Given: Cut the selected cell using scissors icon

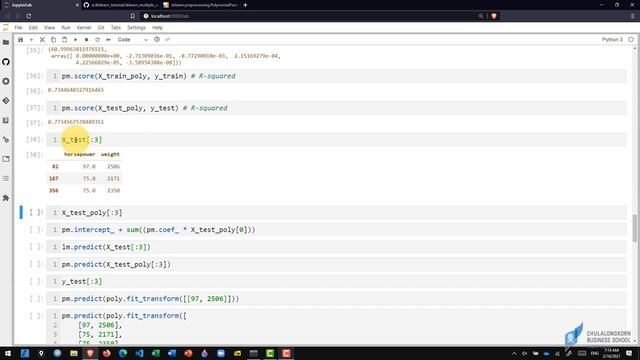Looking at the screenshot, I should click(42, 40).
